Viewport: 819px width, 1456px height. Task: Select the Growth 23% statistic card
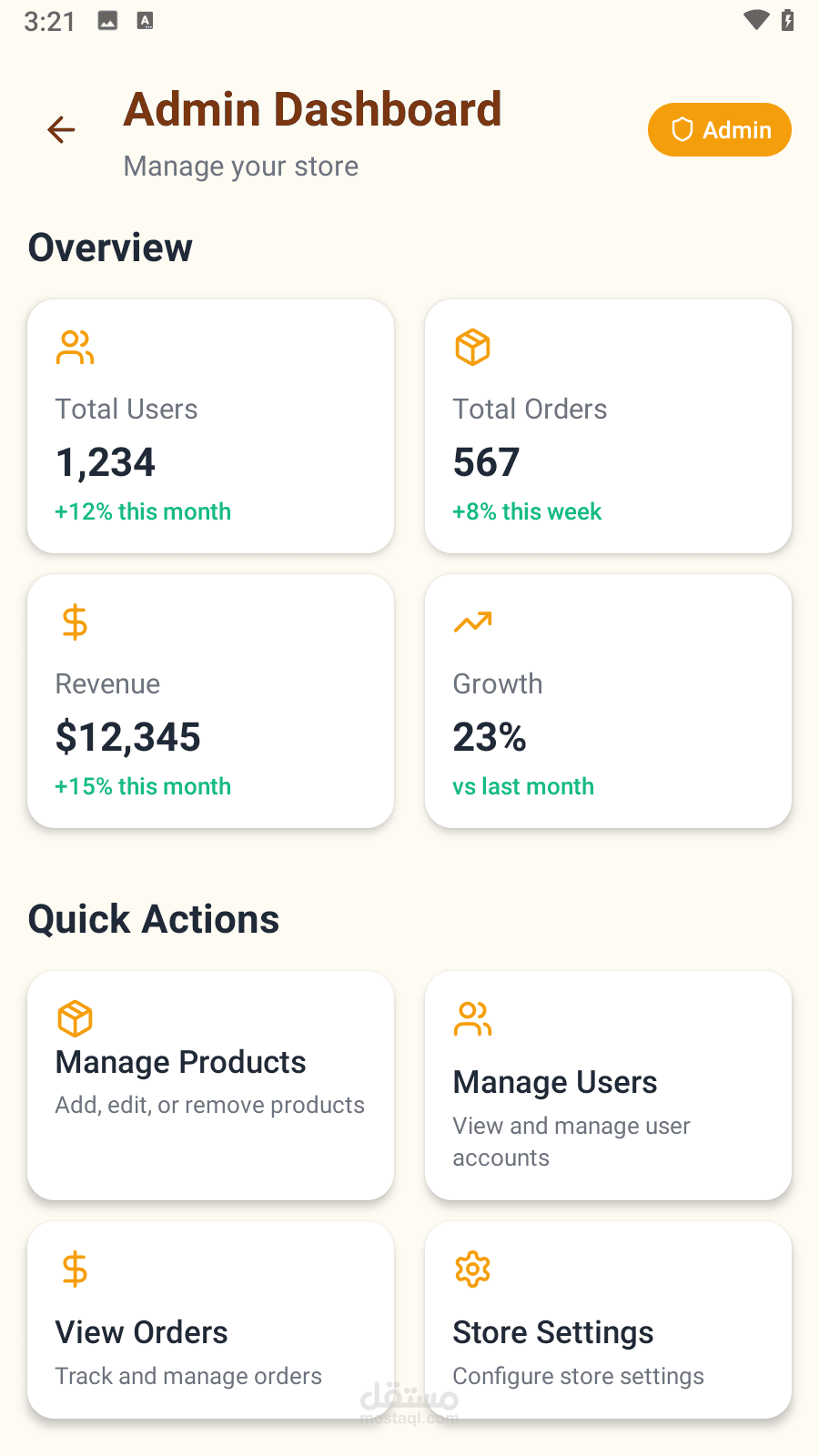click(608, 701)
